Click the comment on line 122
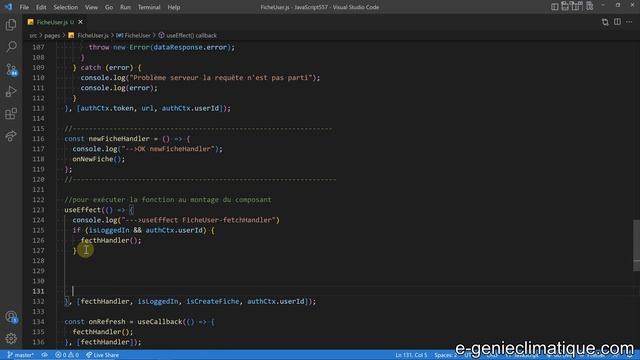This screenshot has height=360, width=640. [x=168, y=200]
